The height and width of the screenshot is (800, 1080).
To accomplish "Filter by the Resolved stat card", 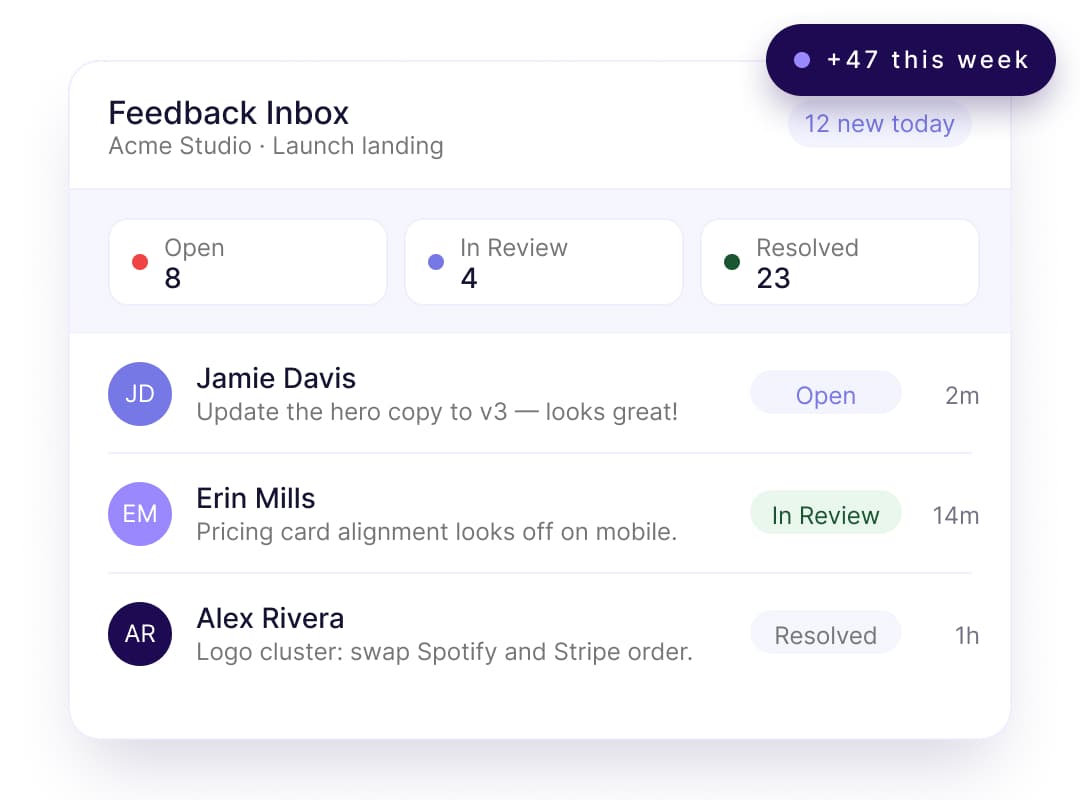I will [x=840, y=262].
